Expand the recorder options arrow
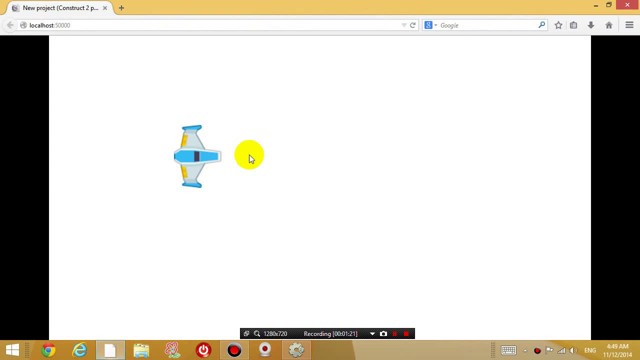640x360 pixels. tap(372, 333)
